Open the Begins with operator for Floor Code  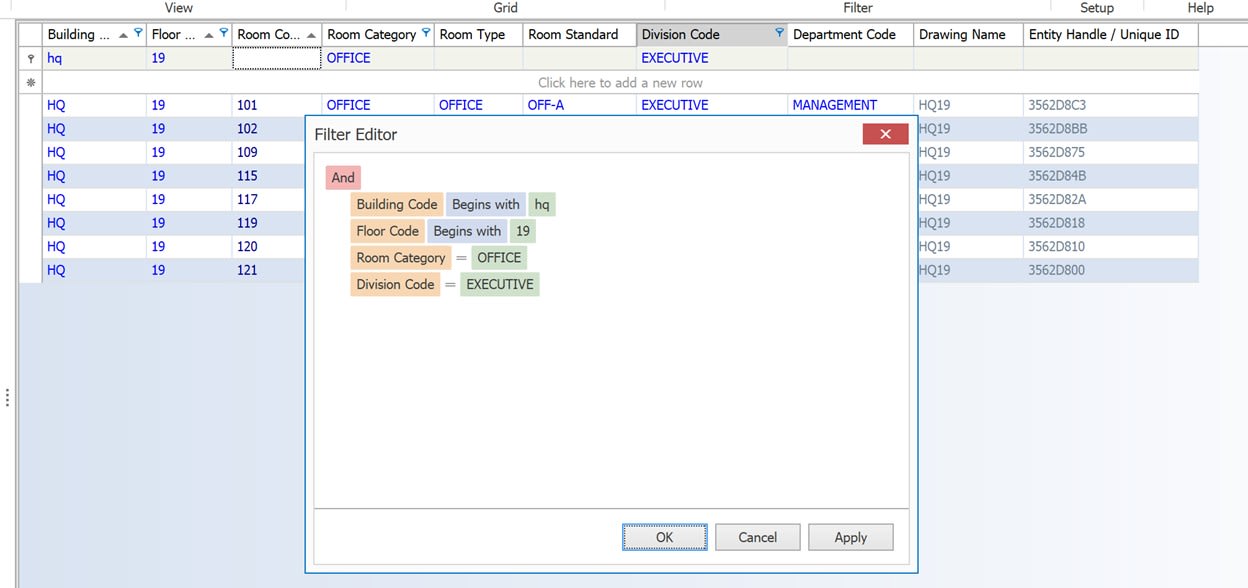point(467,231)
